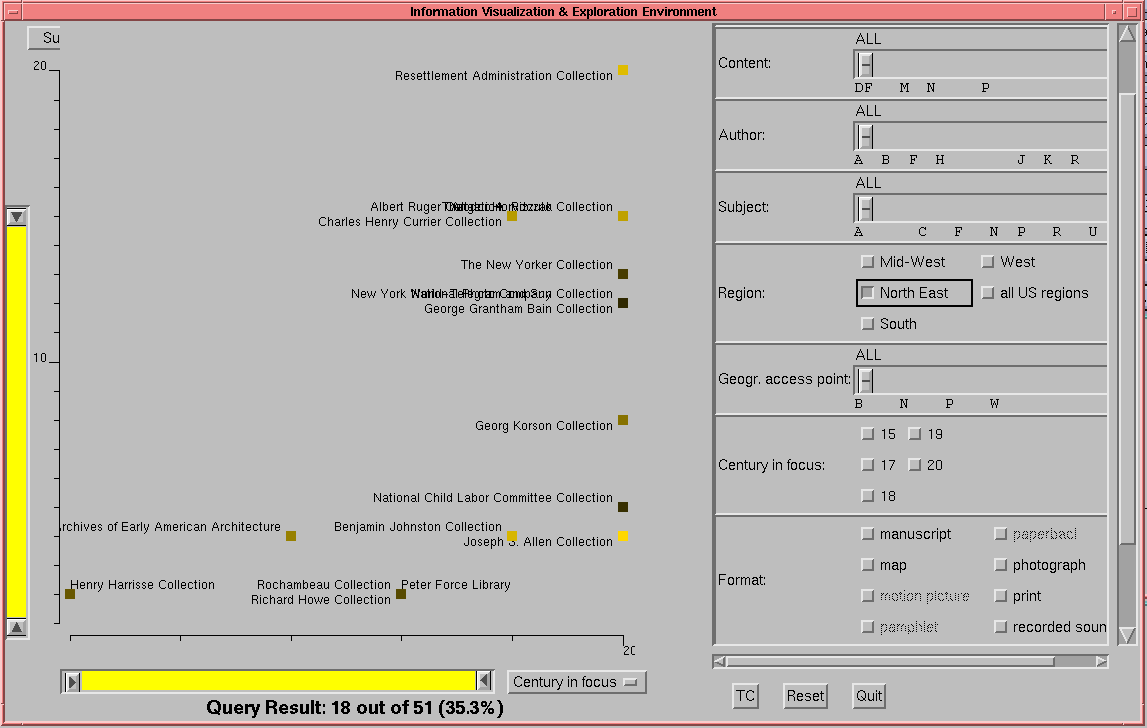Click the Content slider thumb
This screenshot has height=728, width=1147.
coord(865,64)
